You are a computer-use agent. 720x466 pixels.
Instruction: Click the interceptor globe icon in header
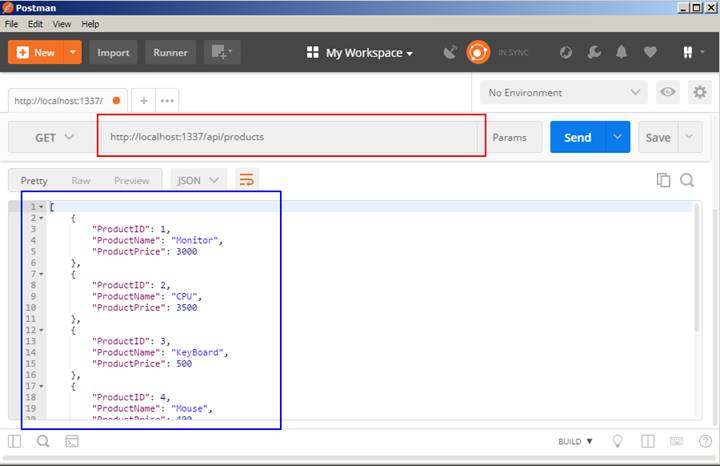click(x=566, y=52)
